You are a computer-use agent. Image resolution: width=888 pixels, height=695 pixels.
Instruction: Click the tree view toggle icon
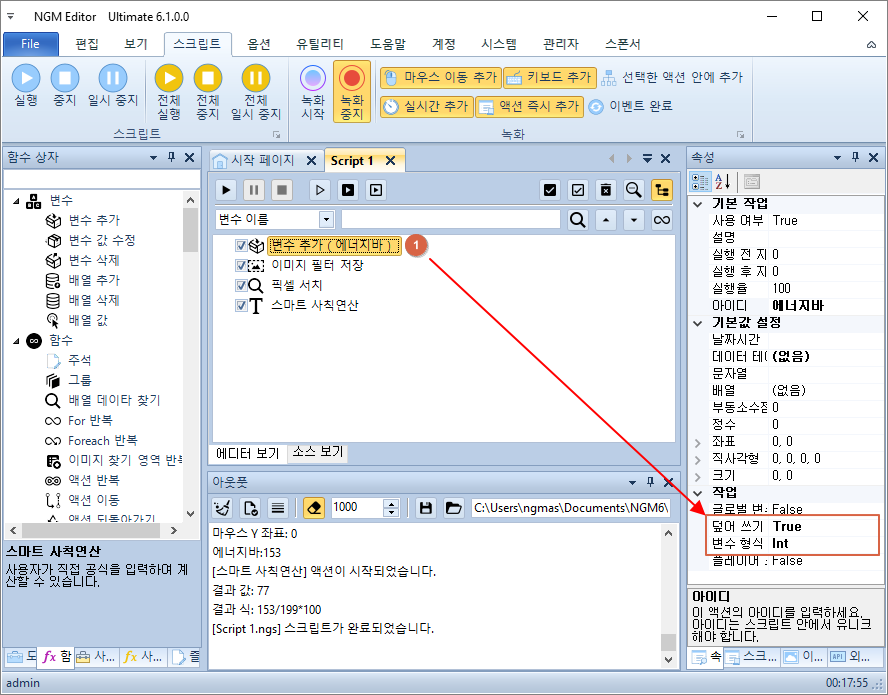coord(661,190)
